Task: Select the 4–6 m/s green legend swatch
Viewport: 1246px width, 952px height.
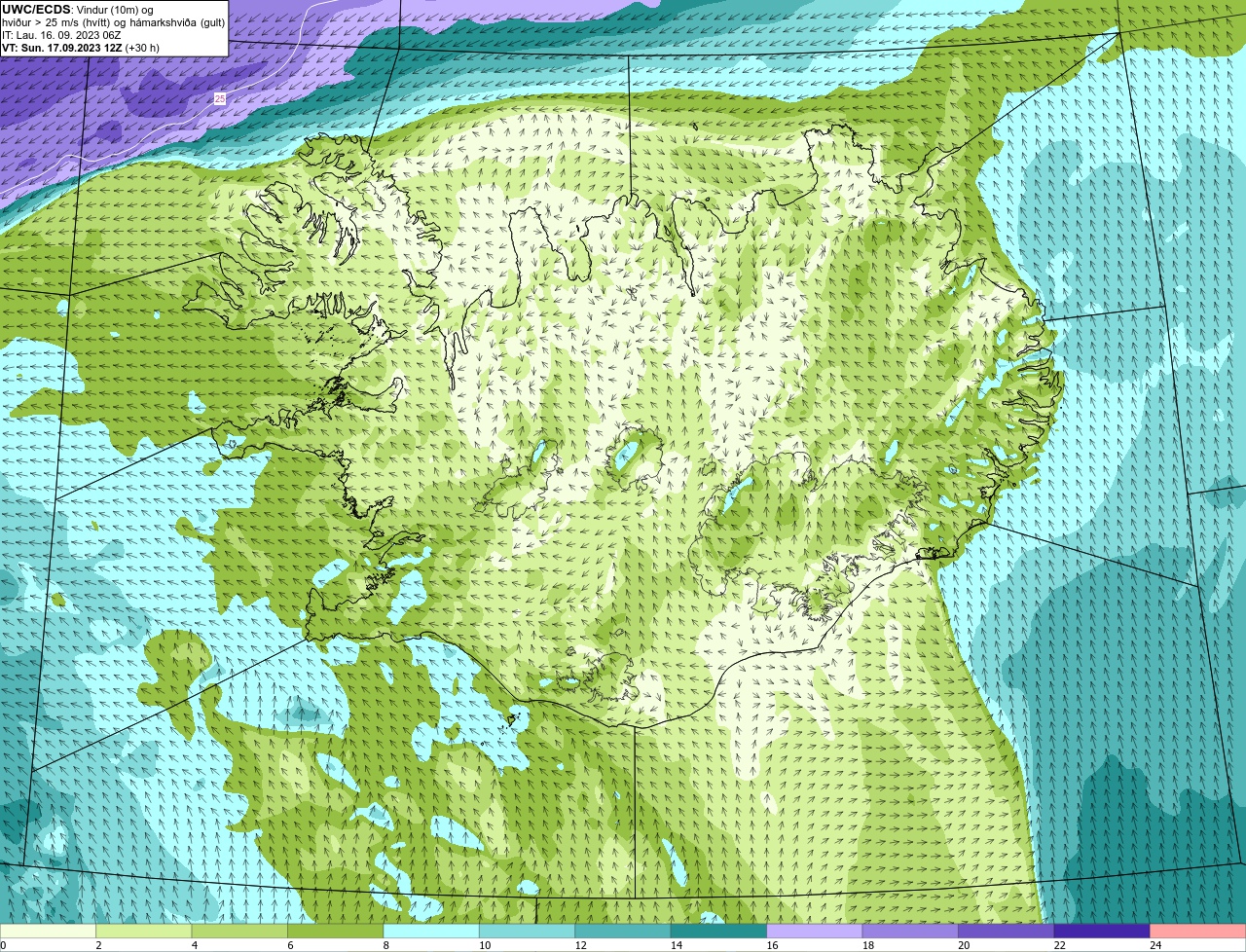Action: coord(240,931)
